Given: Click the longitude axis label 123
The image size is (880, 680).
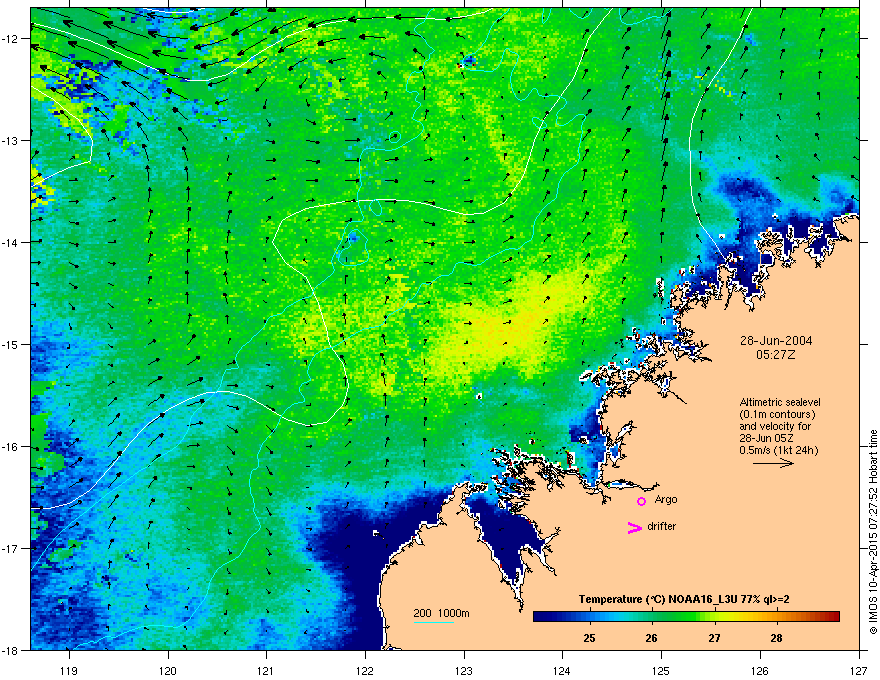Looking at the screenshot, I should (464, 670).
